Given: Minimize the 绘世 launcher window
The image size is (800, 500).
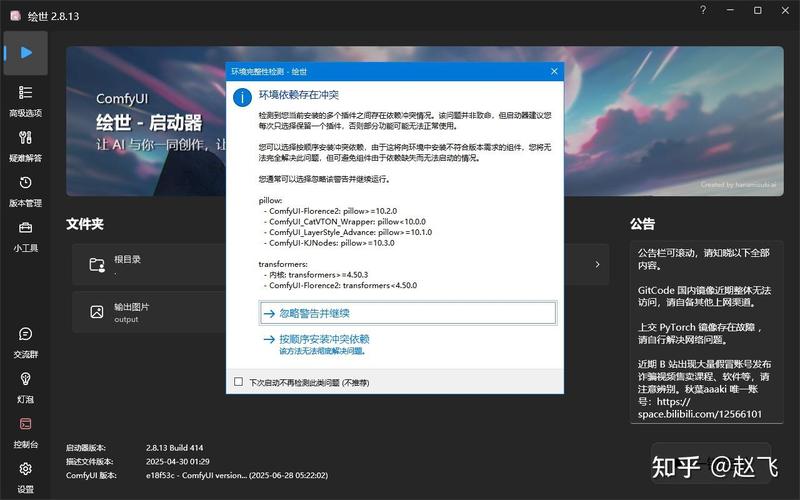Looking at the screenshot, I should tap(730, 10).
